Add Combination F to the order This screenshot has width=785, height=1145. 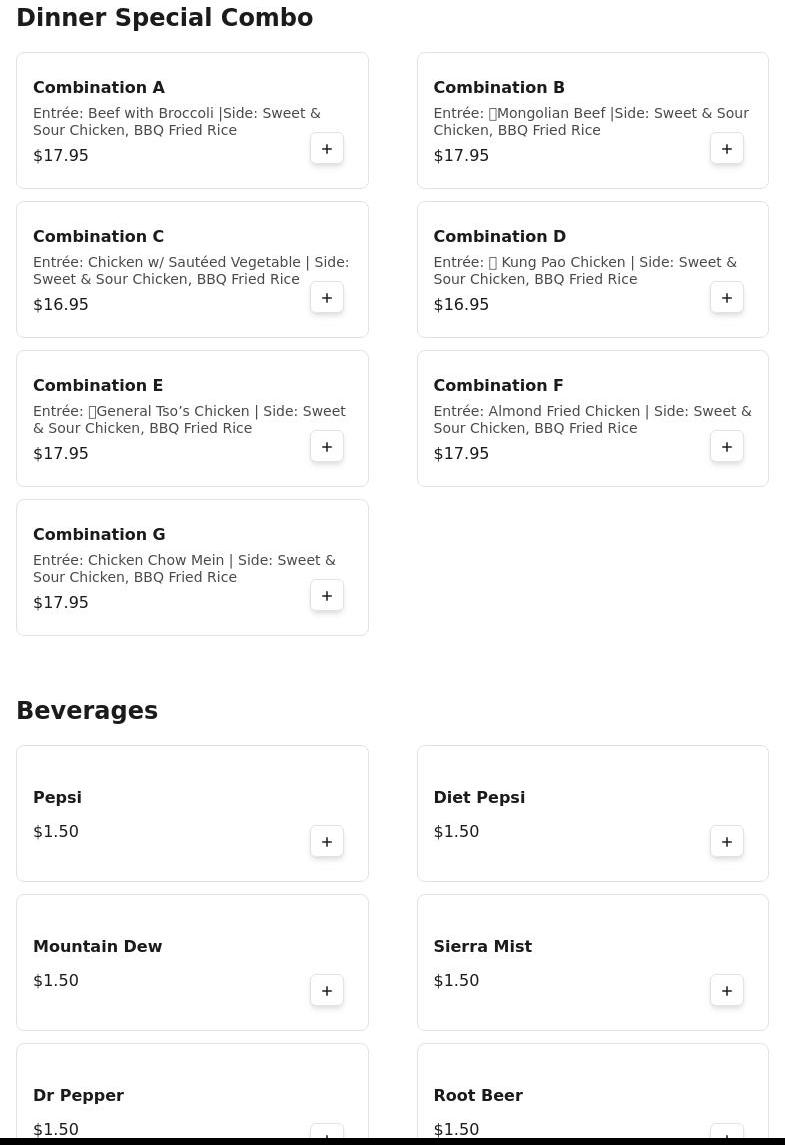727,447
